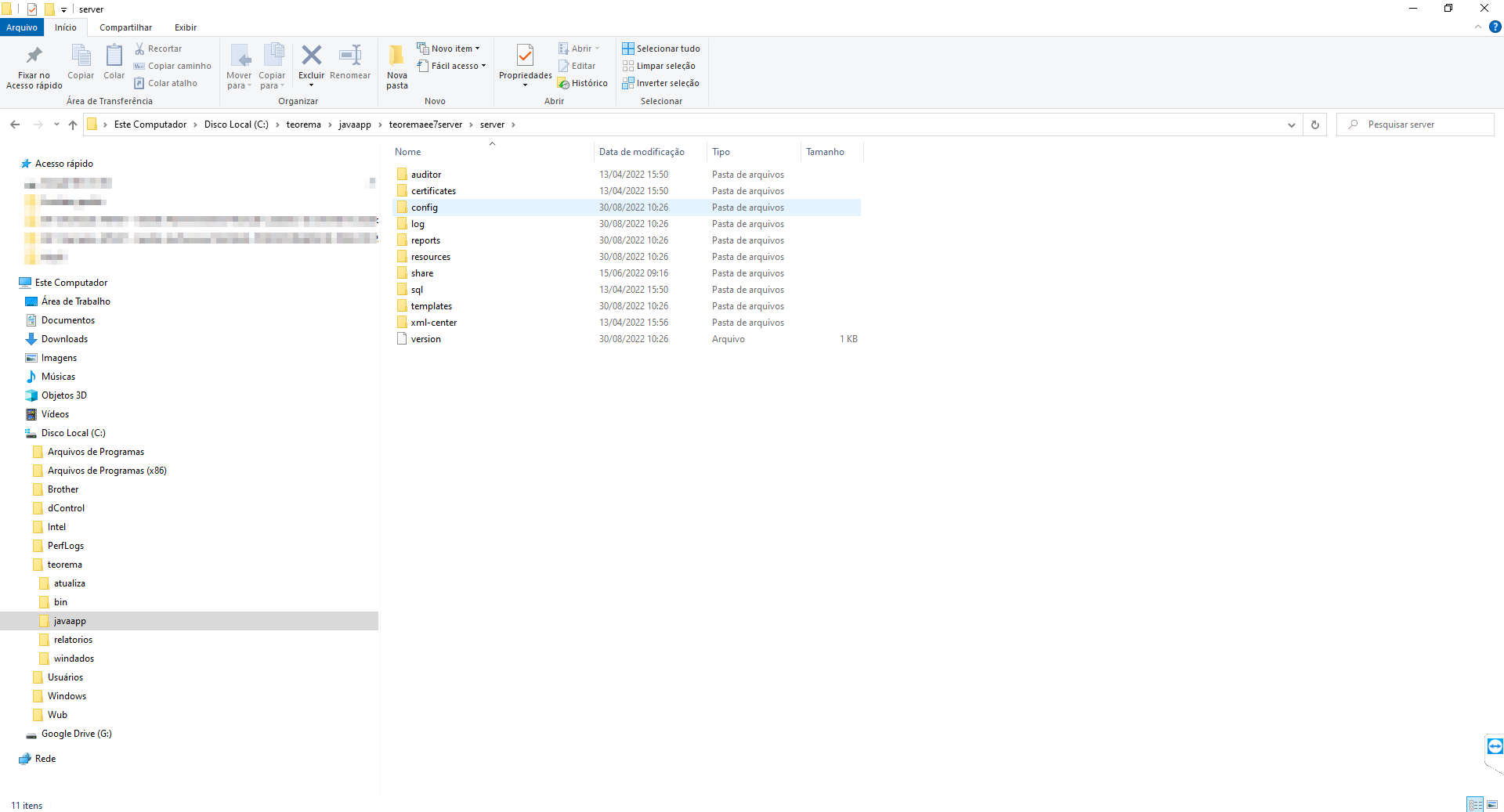Switch to details view icon in status bar

pos(1475,804)
